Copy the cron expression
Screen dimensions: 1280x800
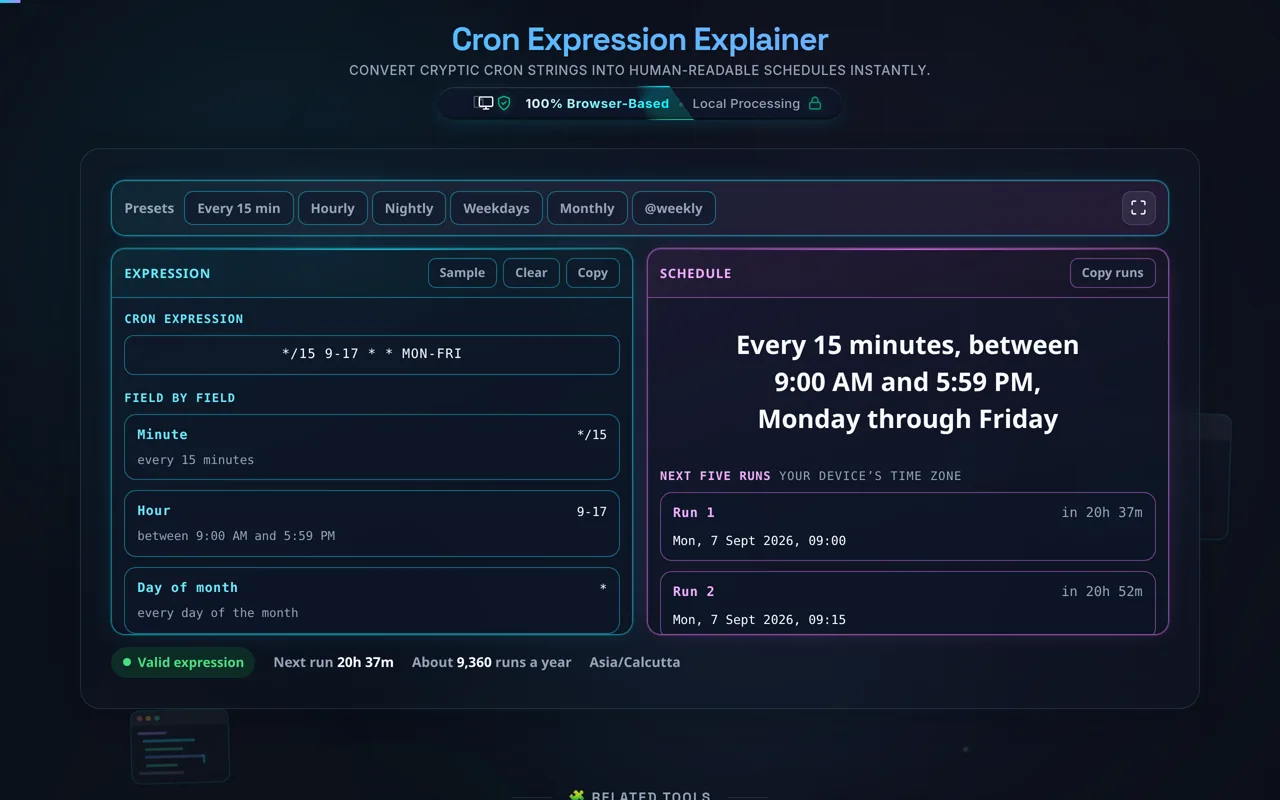pyautogui.click(x=593, y=273)
